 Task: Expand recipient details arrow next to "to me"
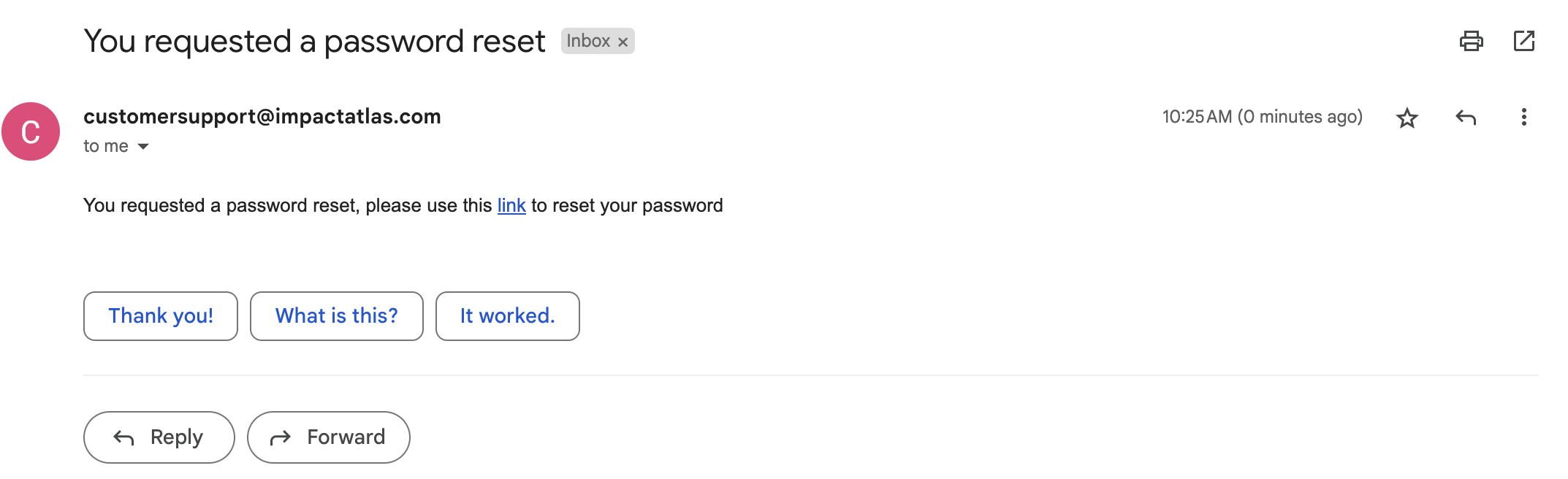pyautogui.click(x=143, y=147)
